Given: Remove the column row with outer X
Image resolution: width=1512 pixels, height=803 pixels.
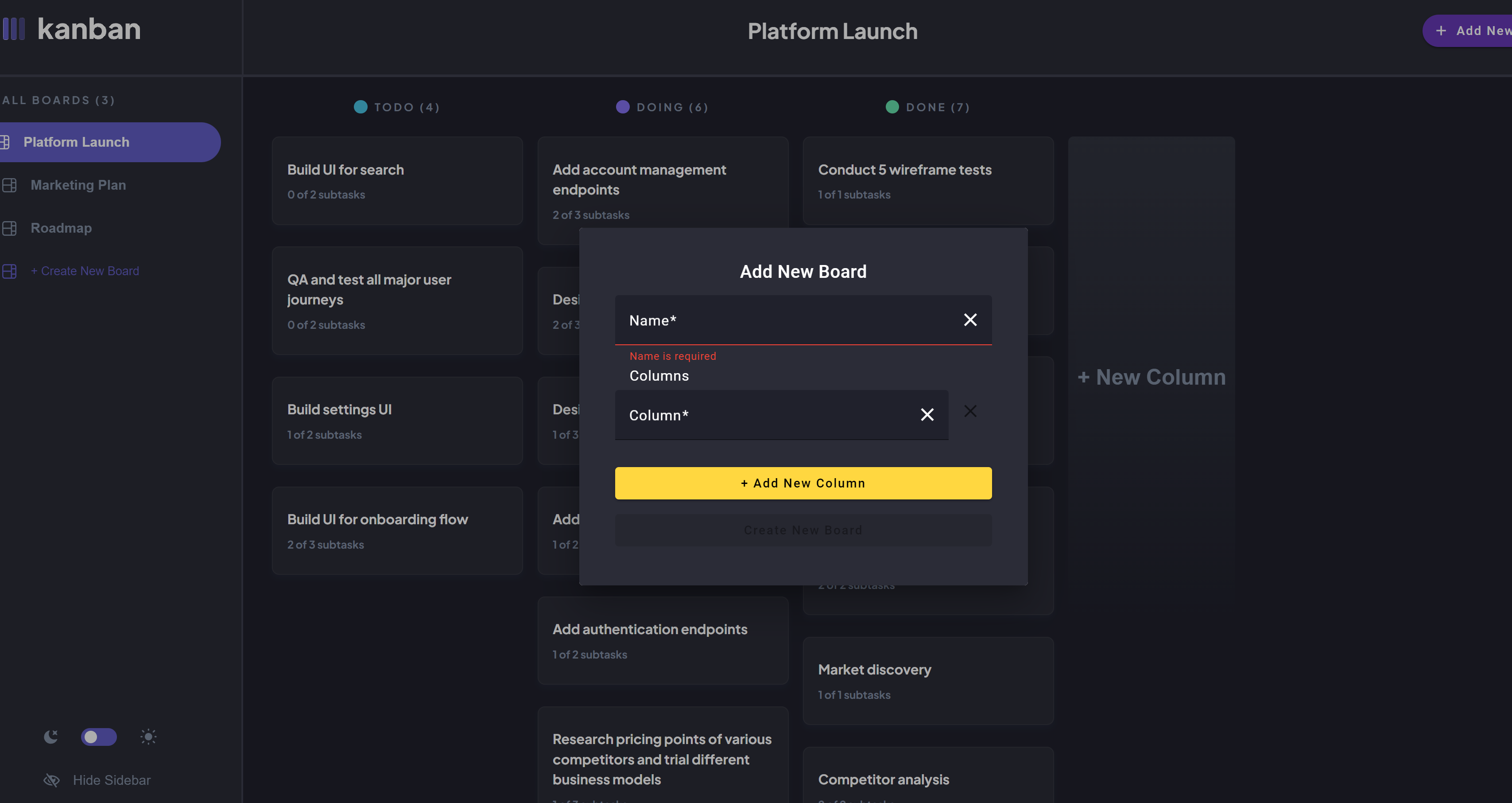Looking at the screenshot, I should [969, 411].
